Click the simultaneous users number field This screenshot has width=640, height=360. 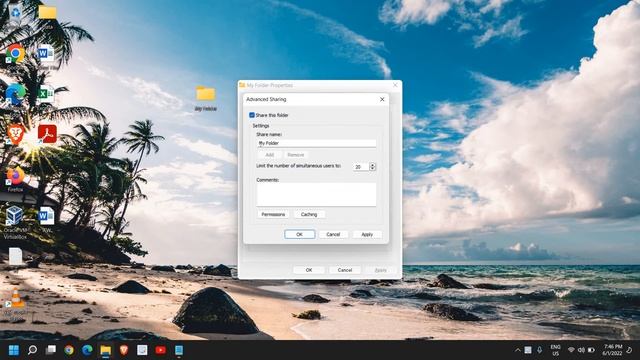(x=361, y=167)
